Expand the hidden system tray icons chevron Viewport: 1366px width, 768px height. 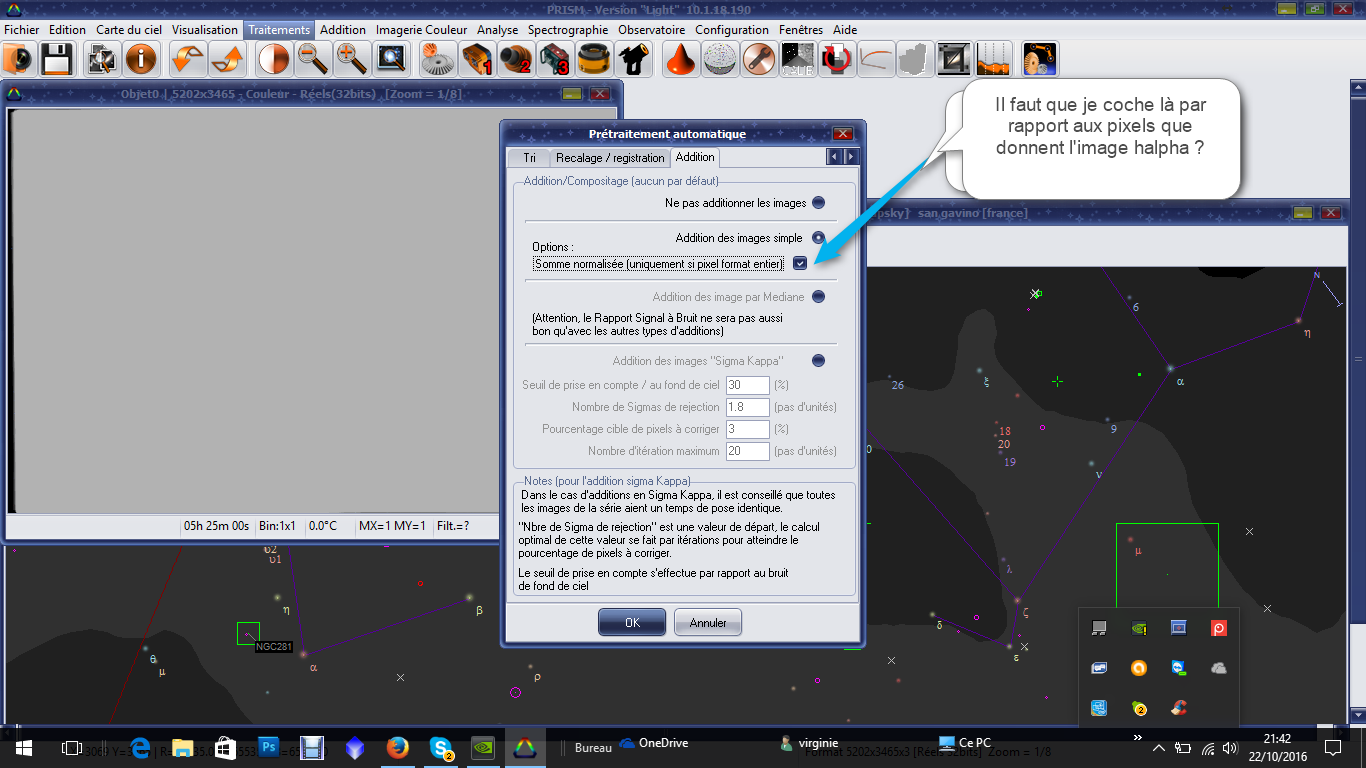click(1159, 748)
